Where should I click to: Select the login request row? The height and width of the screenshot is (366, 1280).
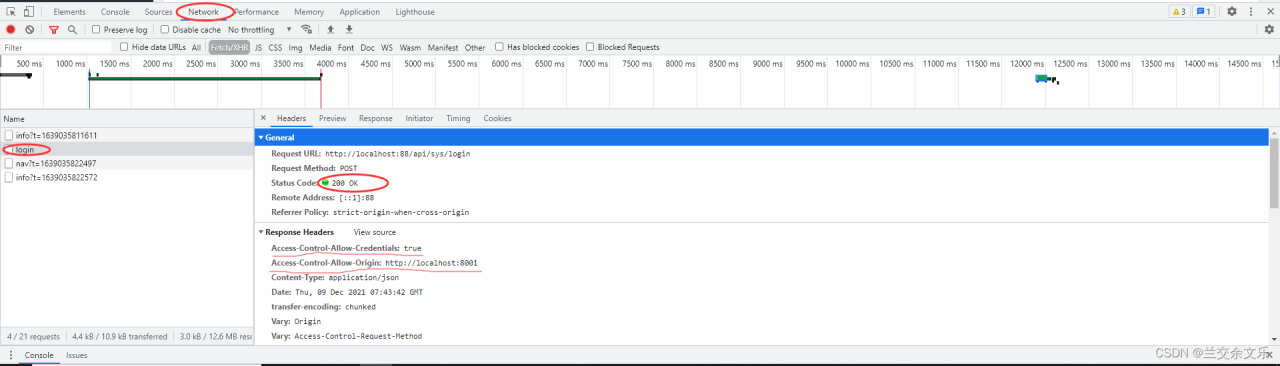coord(127,149)
